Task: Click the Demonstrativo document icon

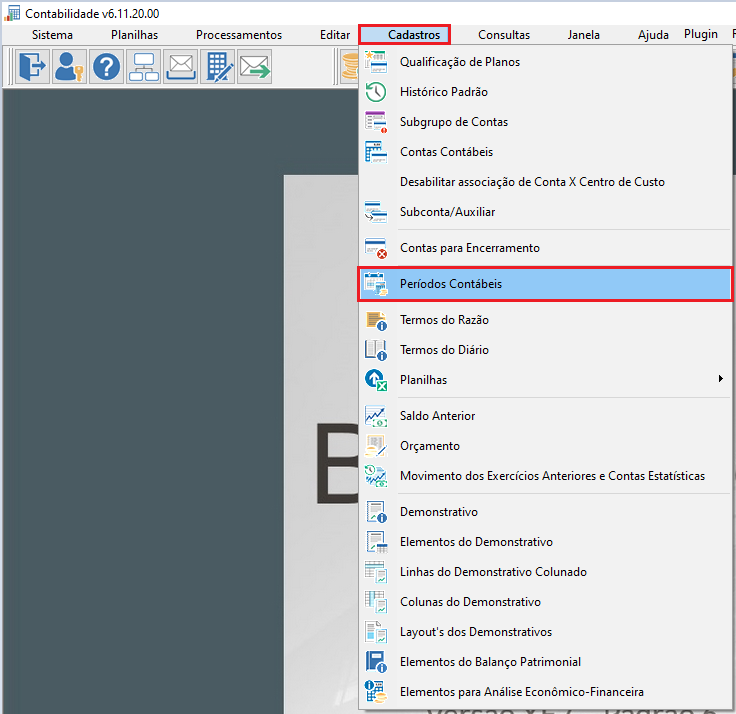Action: coord(376,512)
